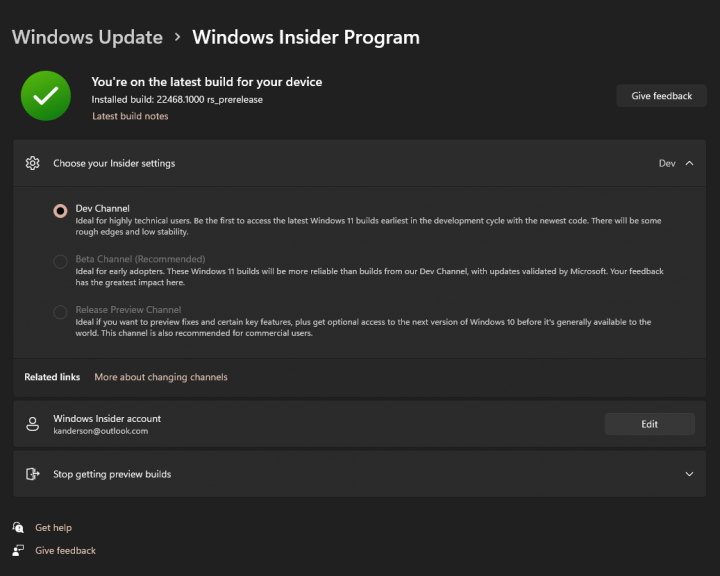Click the Stop getting preview builds exit icon

33,474
